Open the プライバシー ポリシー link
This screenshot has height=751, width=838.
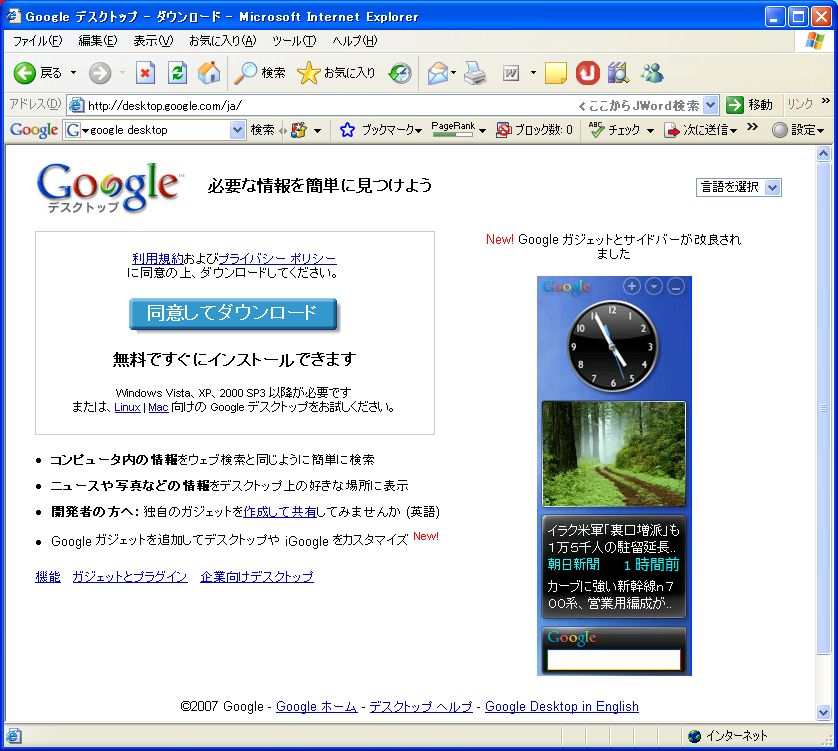pos(278,259)
